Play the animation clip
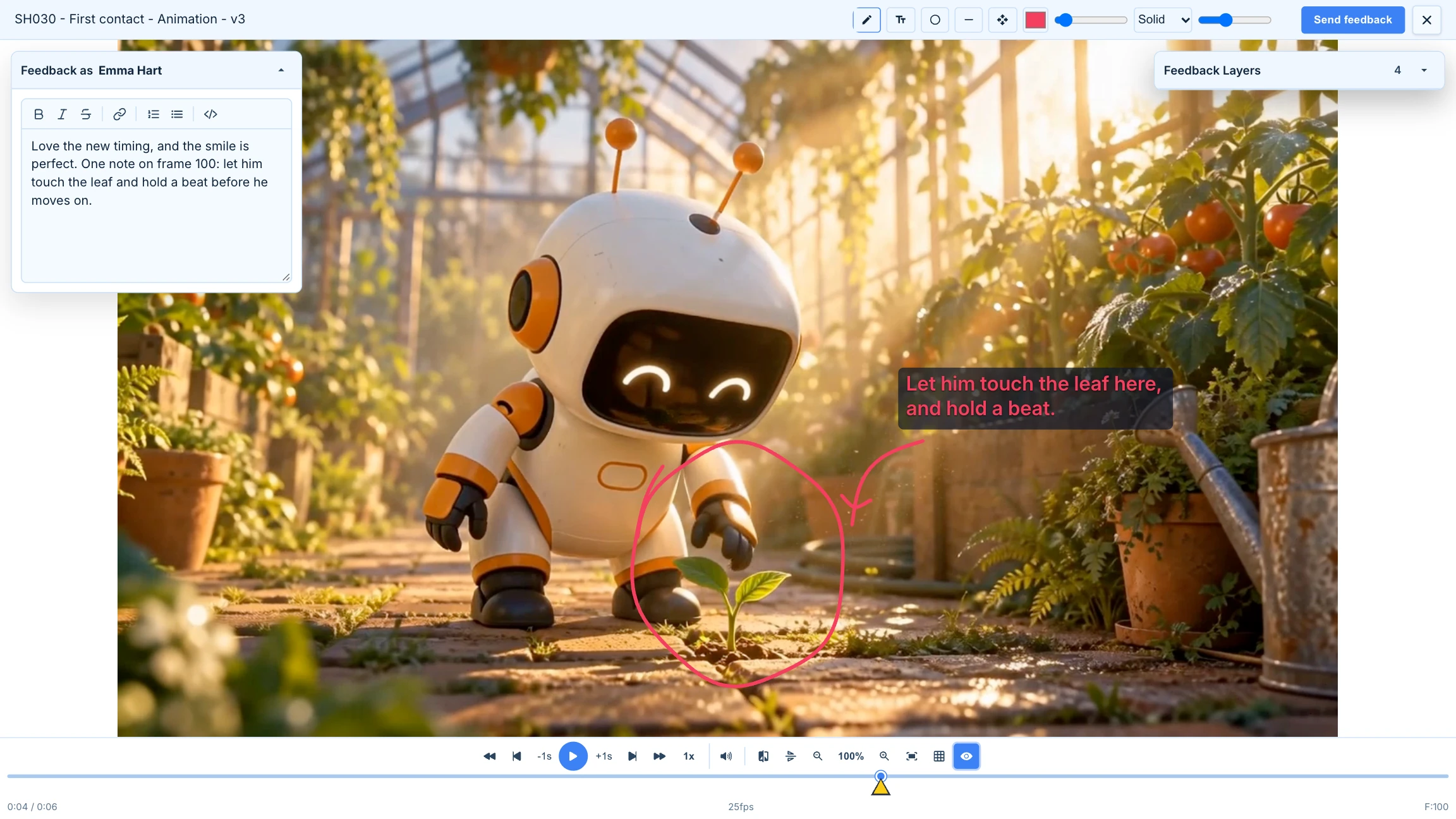This screenshot has height=819, width=1456. (x=573, y=756)
